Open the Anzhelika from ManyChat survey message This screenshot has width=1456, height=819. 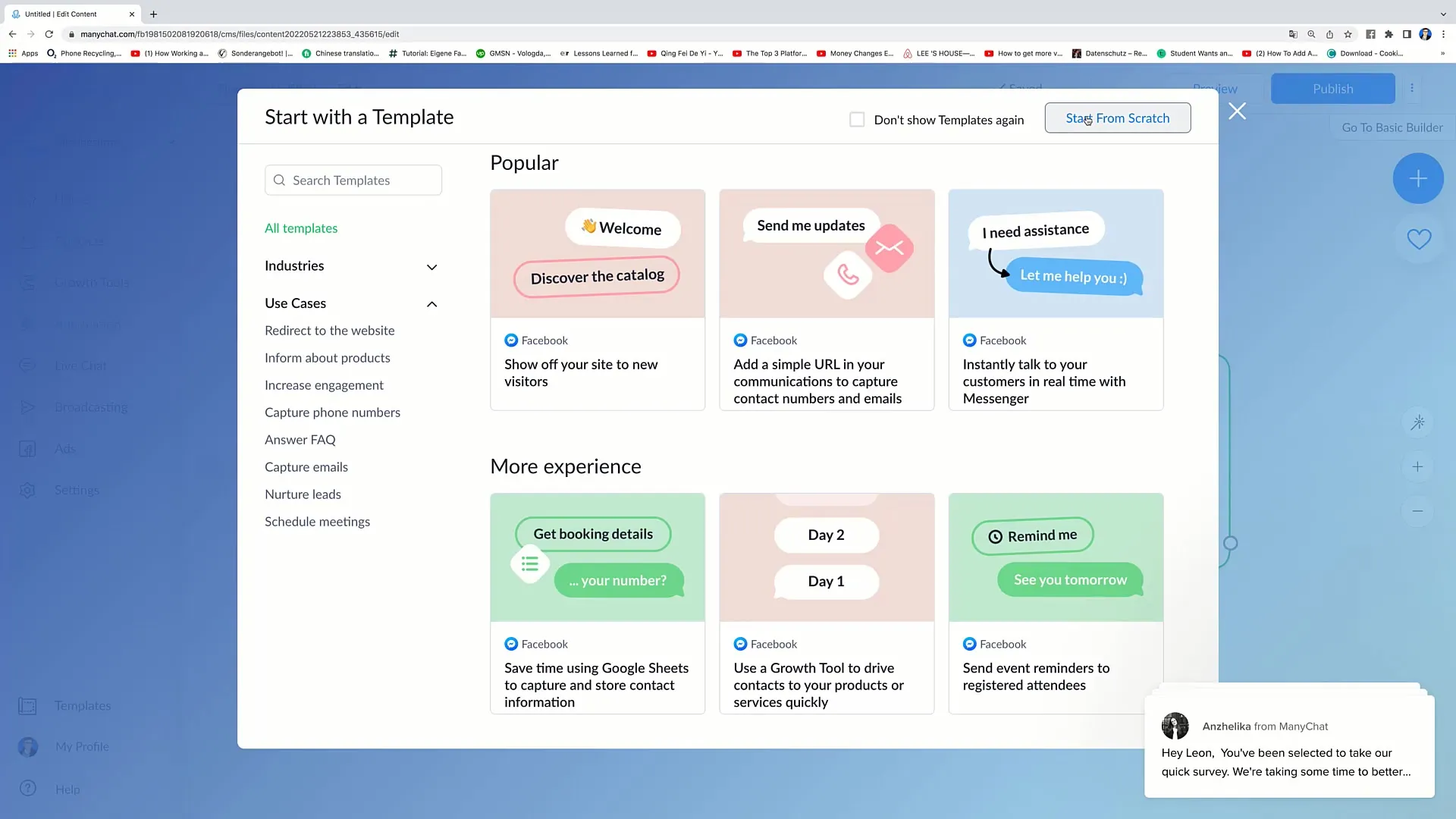click(1289, 747)
